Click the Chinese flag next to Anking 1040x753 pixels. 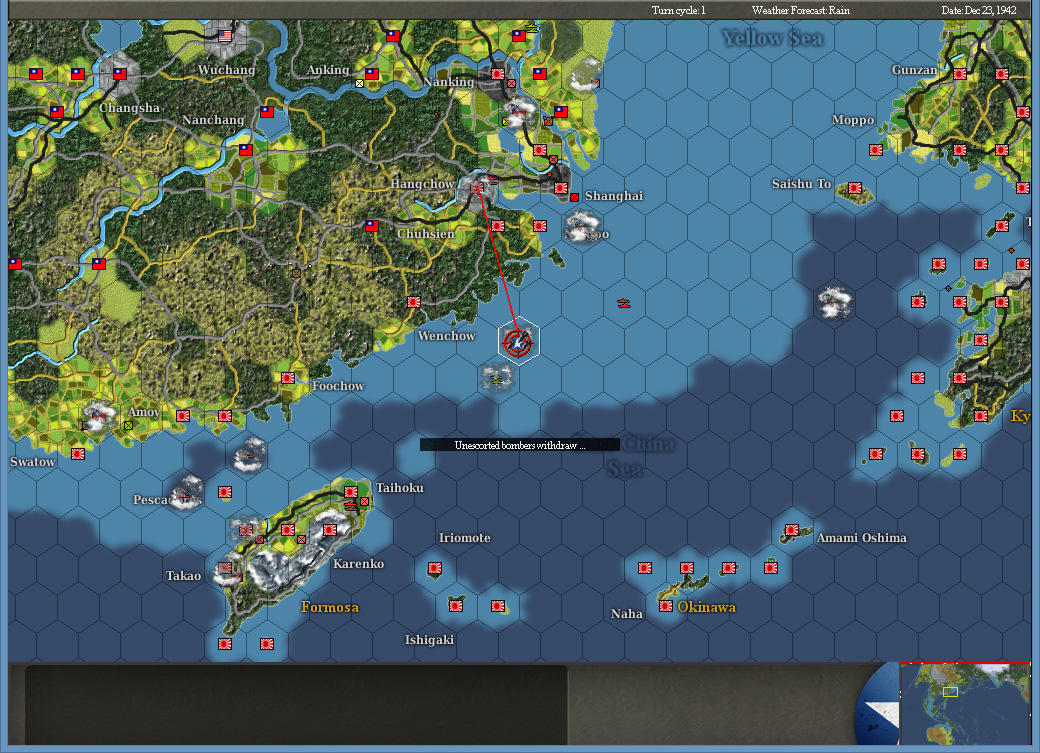tap(372, 74)
